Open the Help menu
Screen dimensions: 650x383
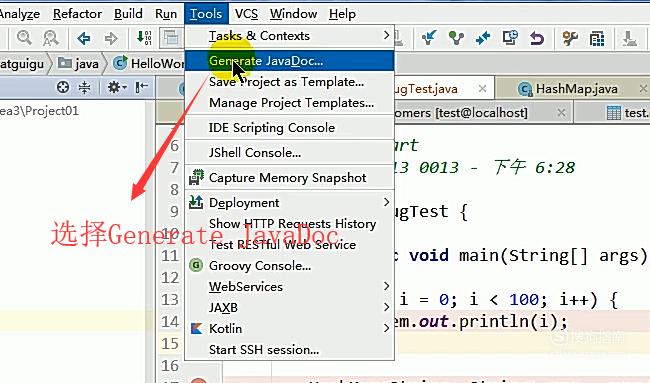coord(342,14)
